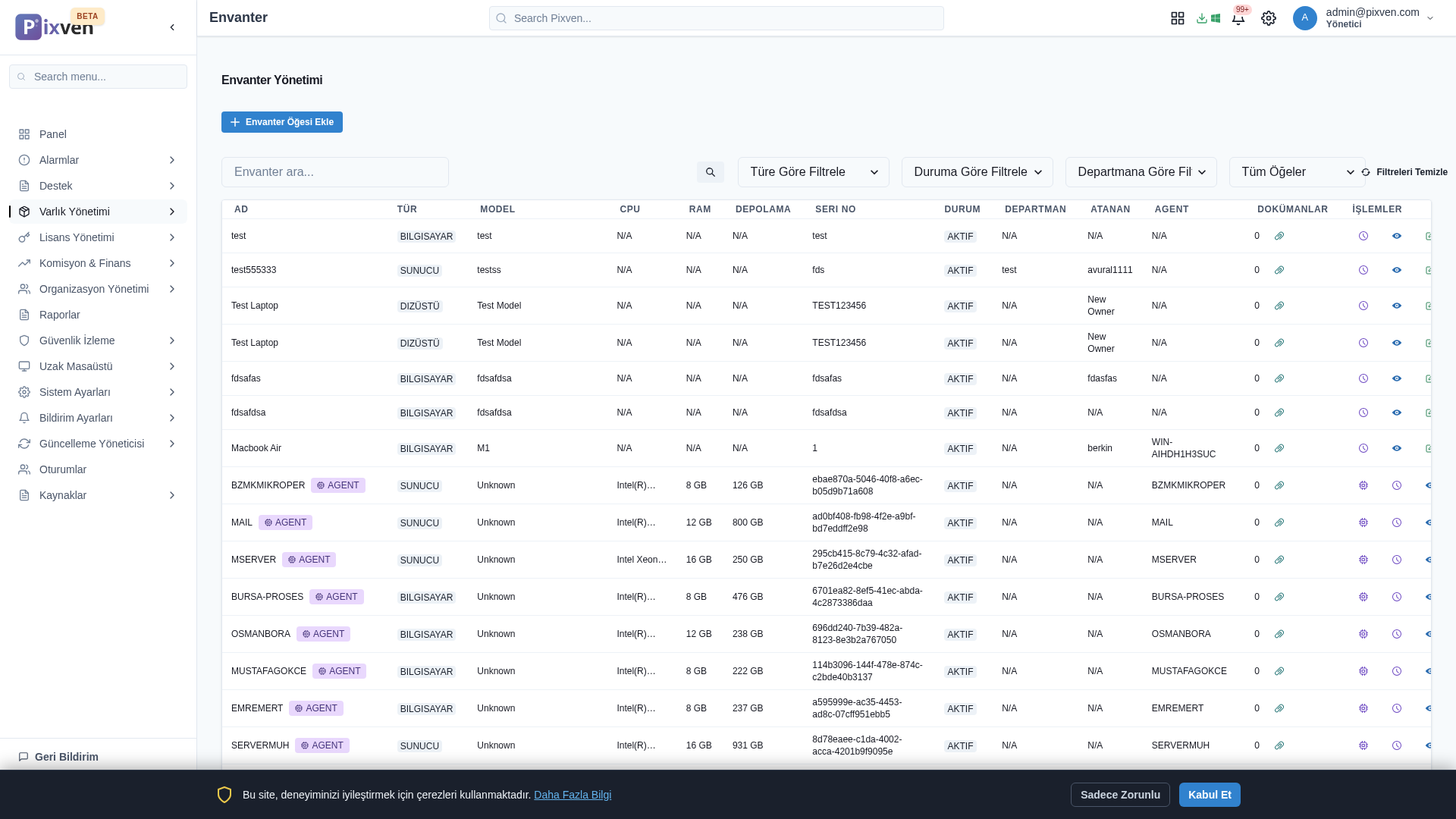This screenshot has width=1456, height=819.
Task: Open the Duruma Göre Filtrele dropdown
Action: (x=977, y=172)
